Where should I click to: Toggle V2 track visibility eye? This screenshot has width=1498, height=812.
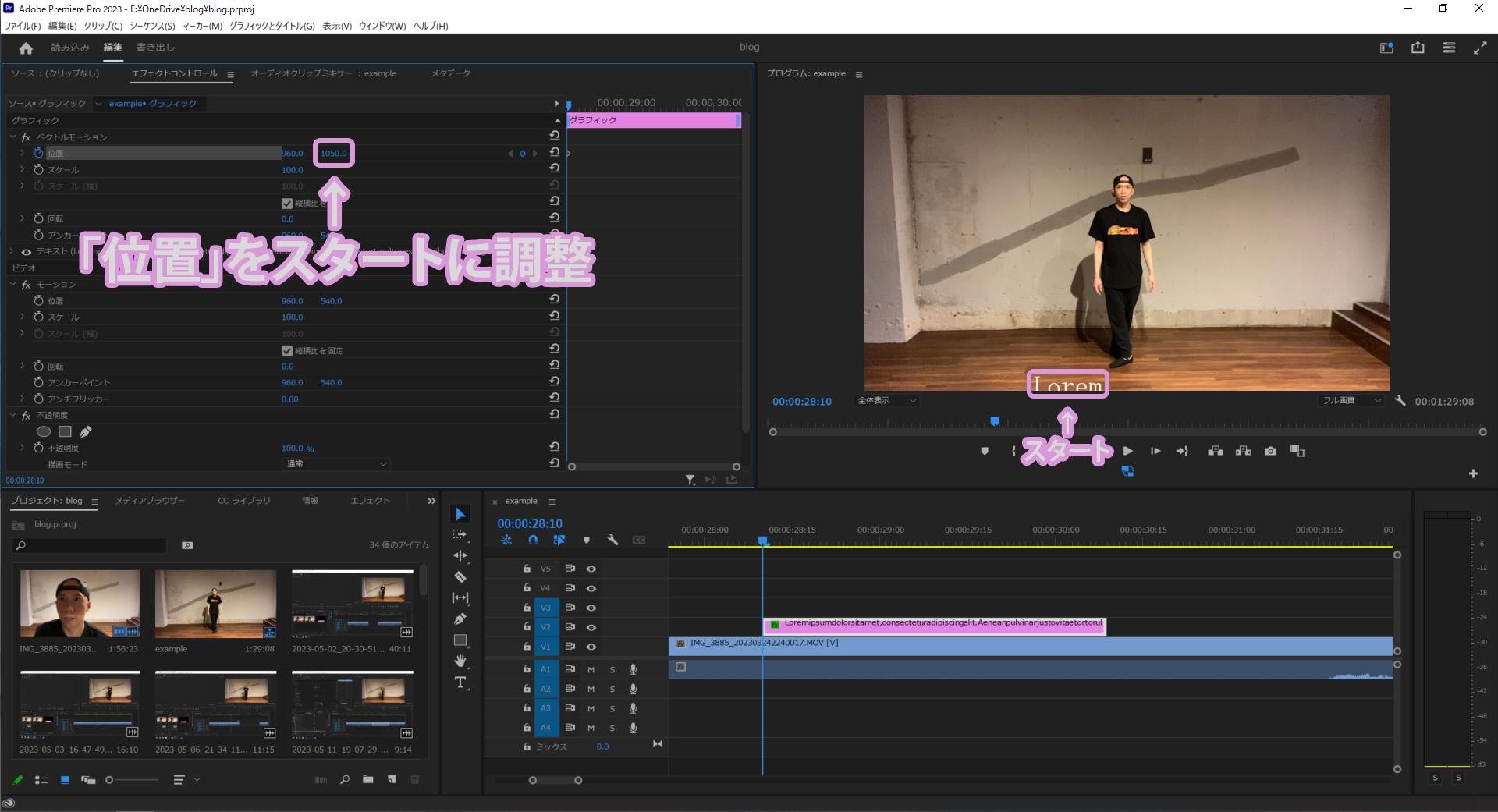591,627
